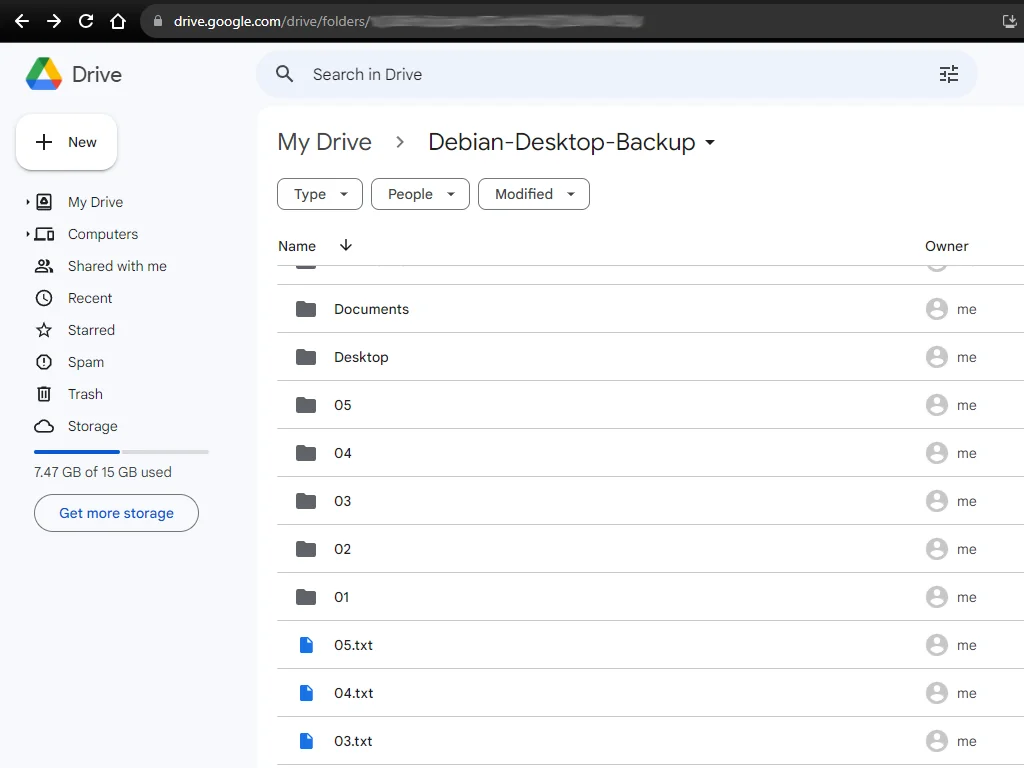The height and width of the screenshot is (768, 1024).
Task: Select the 03.txt file name
Action: (x=353, y=741)
